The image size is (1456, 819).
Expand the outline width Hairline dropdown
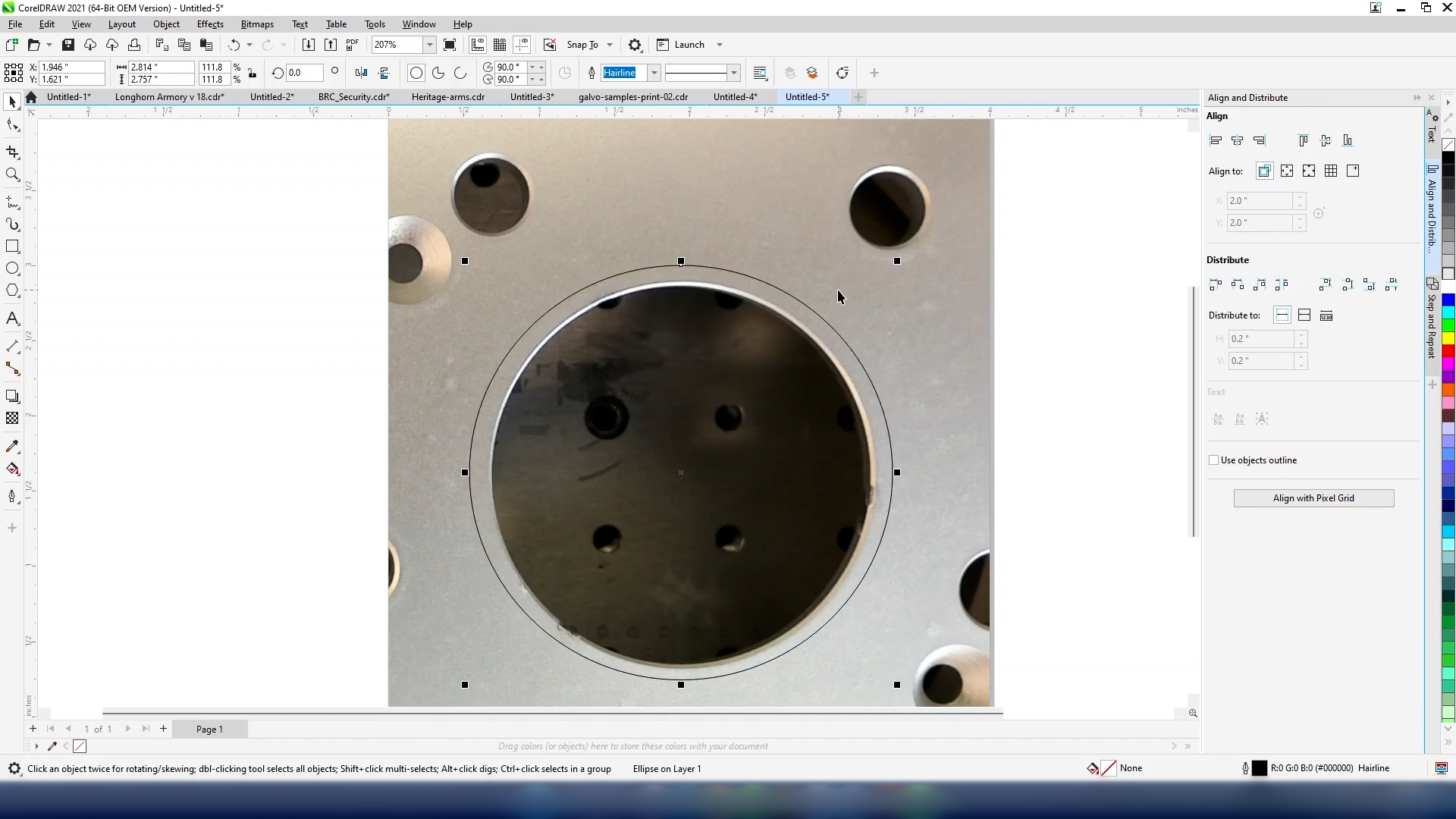pyautogui.click(x=654, y=73)
